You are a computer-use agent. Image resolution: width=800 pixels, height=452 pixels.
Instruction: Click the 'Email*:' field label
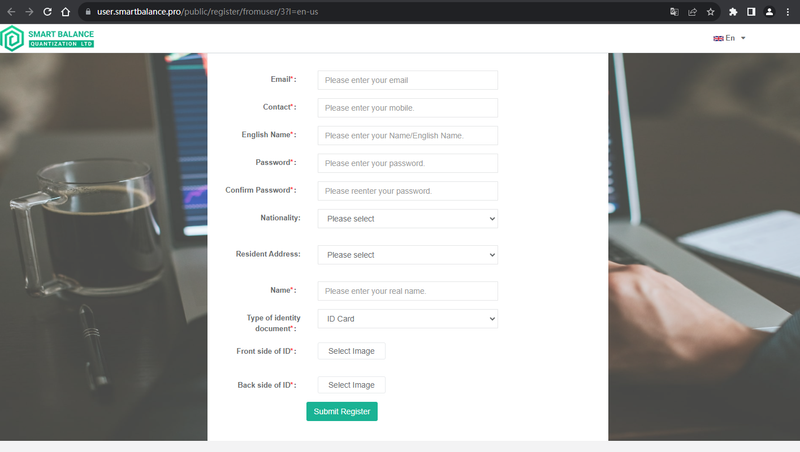[x=283, y=79]
